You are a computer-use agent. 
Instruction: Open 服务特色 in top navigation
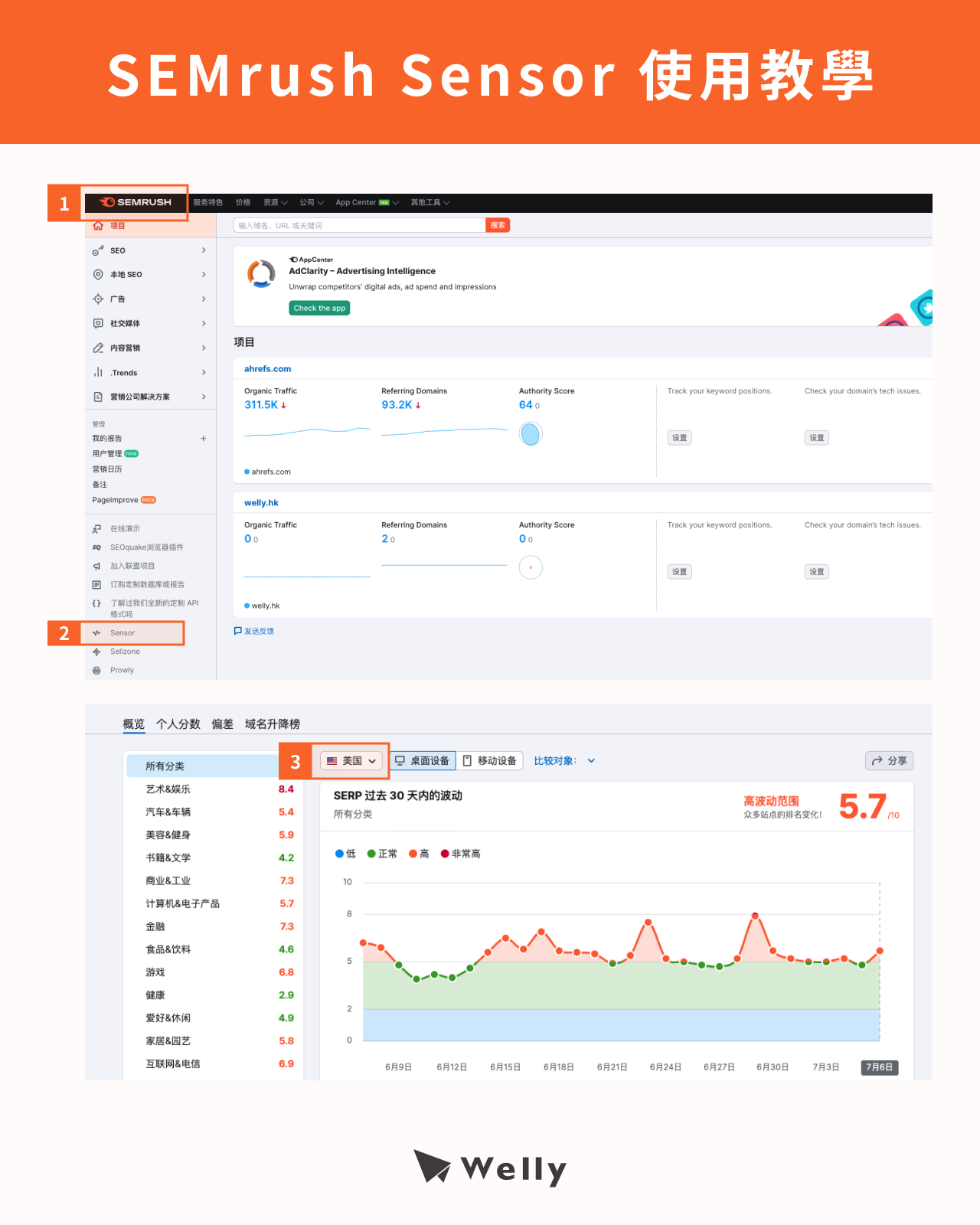click(208, 203)
